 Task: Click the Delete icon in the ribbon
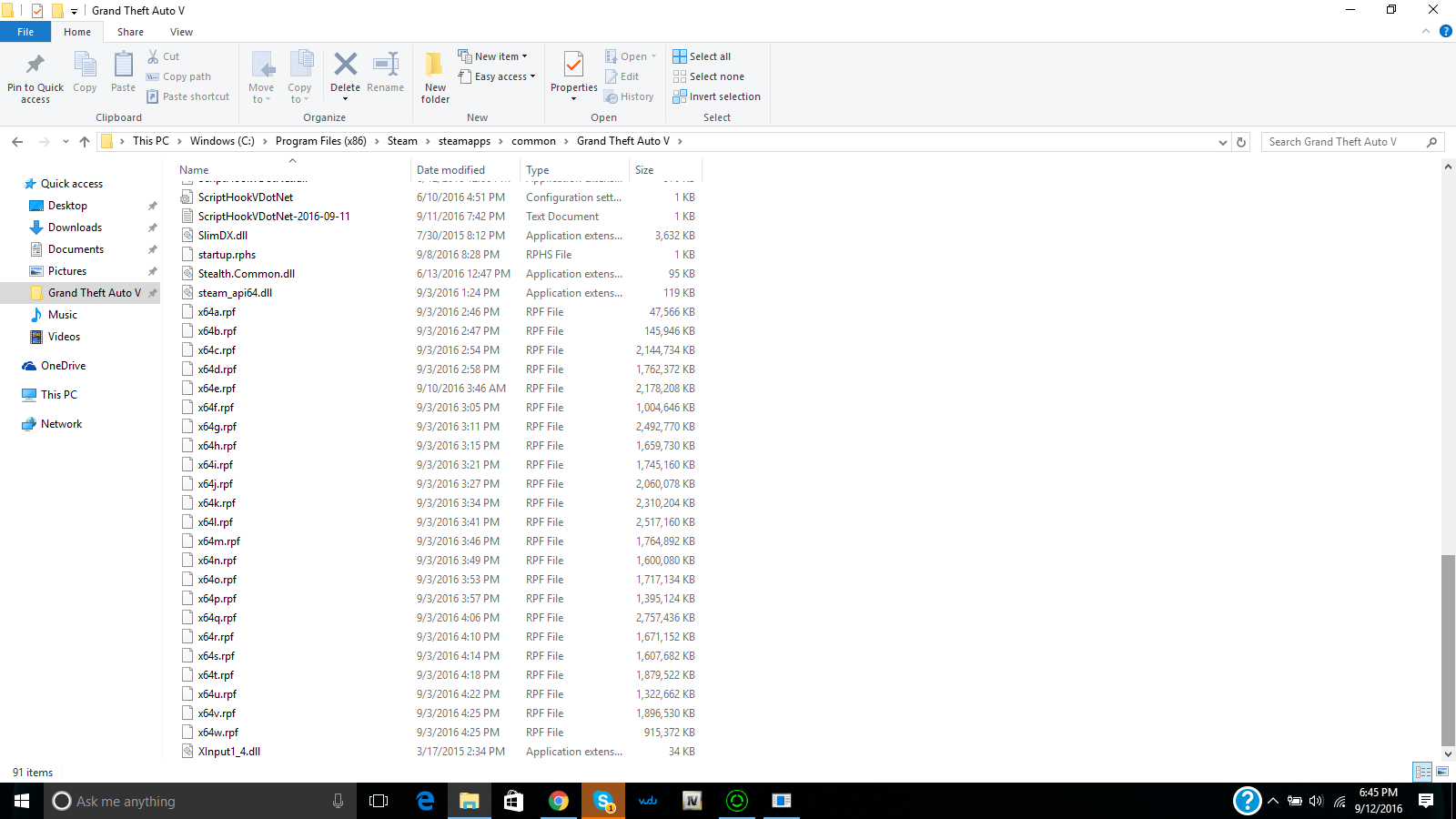click(345, 66)
